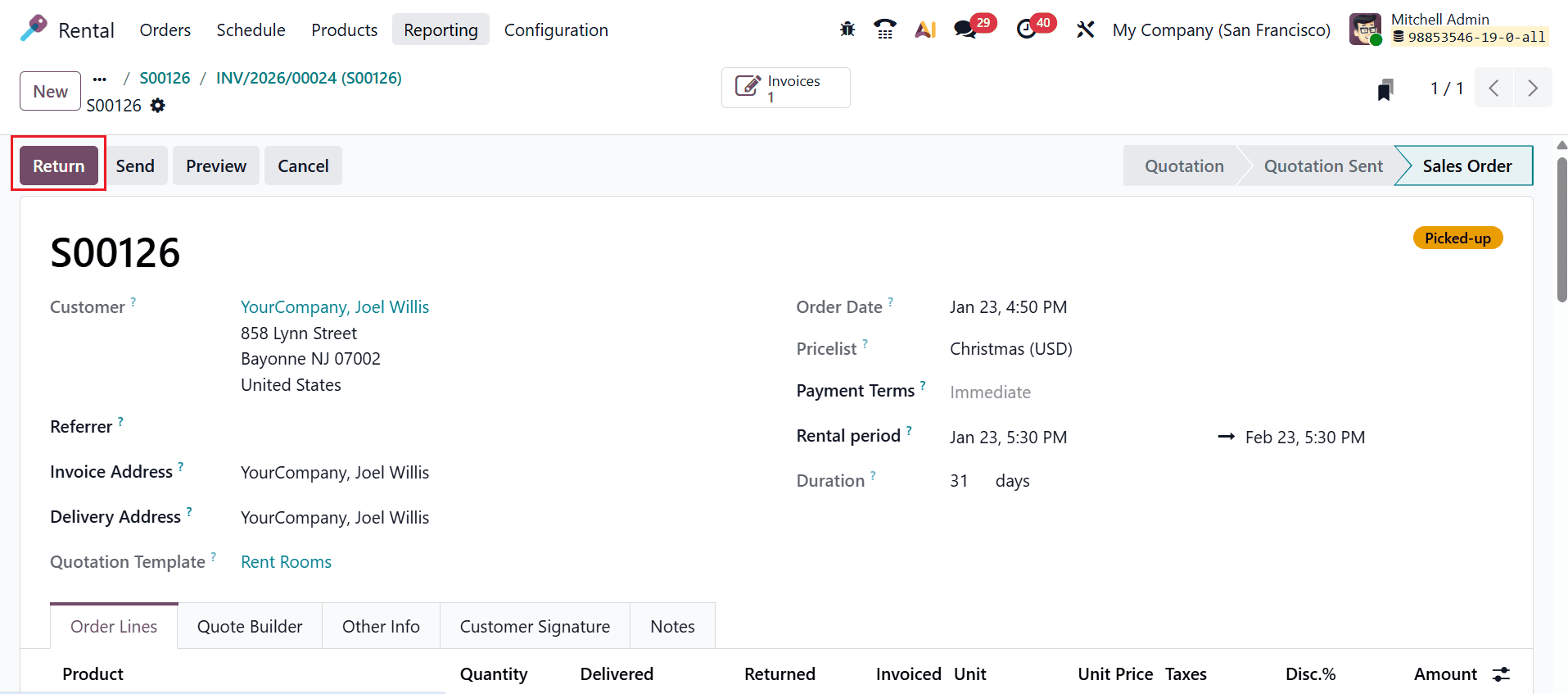1568x694 pixels.
Task: Switch company My Company (San Francisco)
Action: click(1221, 29)
